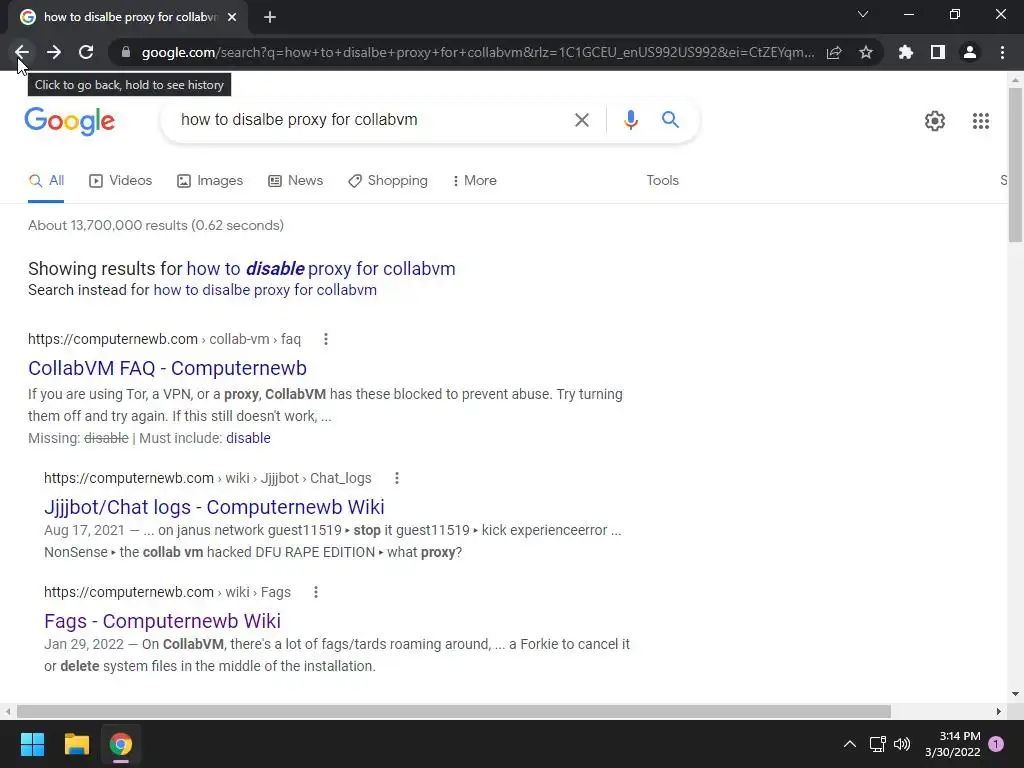Switch to the News tab
Image resolution: width=1024 pixels, height=768 pixels.
[x=295, y=181]
